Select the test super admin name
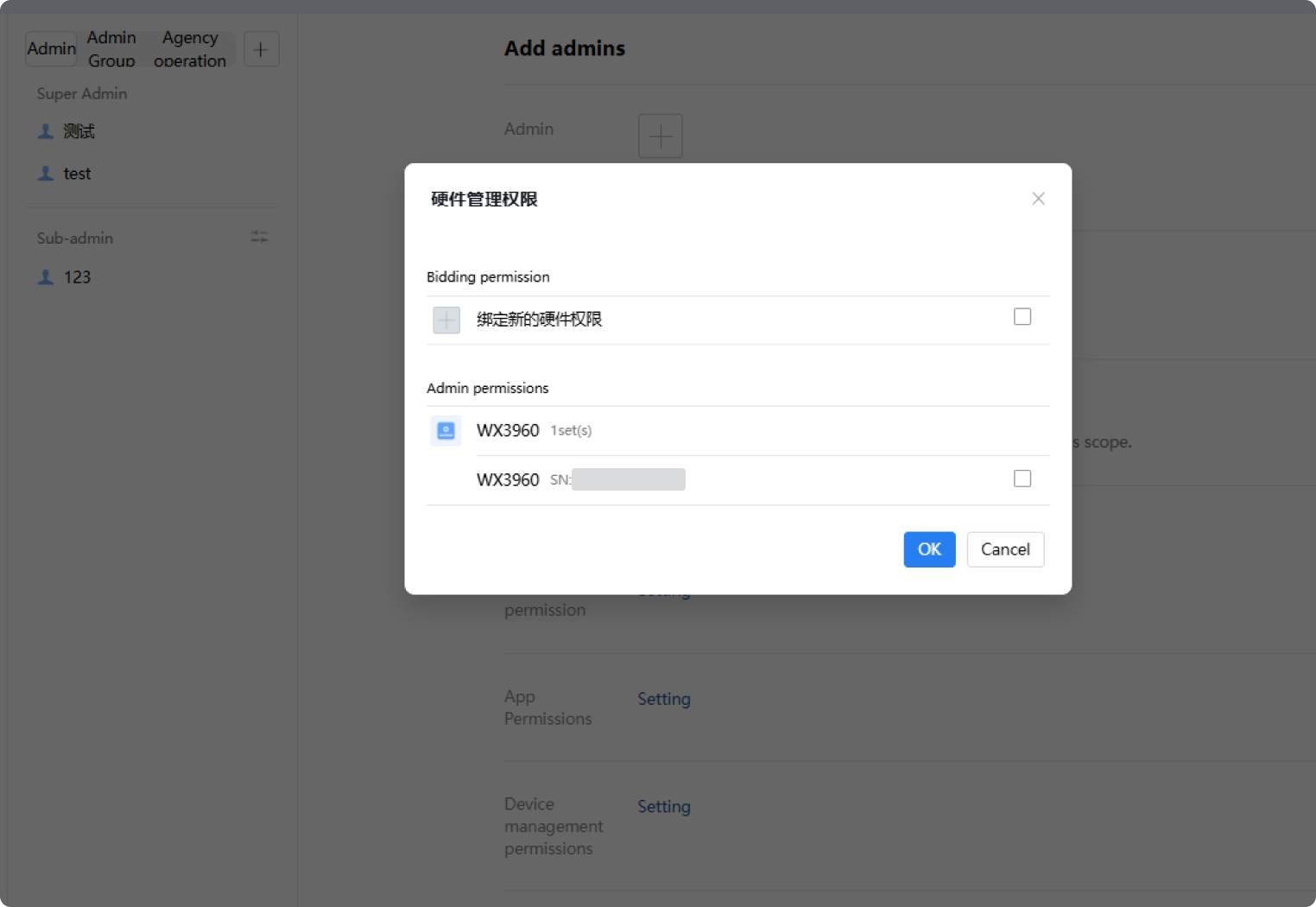Image resolution: width=1316 pixels, height=907 pixels. click(x=77, y=174)
